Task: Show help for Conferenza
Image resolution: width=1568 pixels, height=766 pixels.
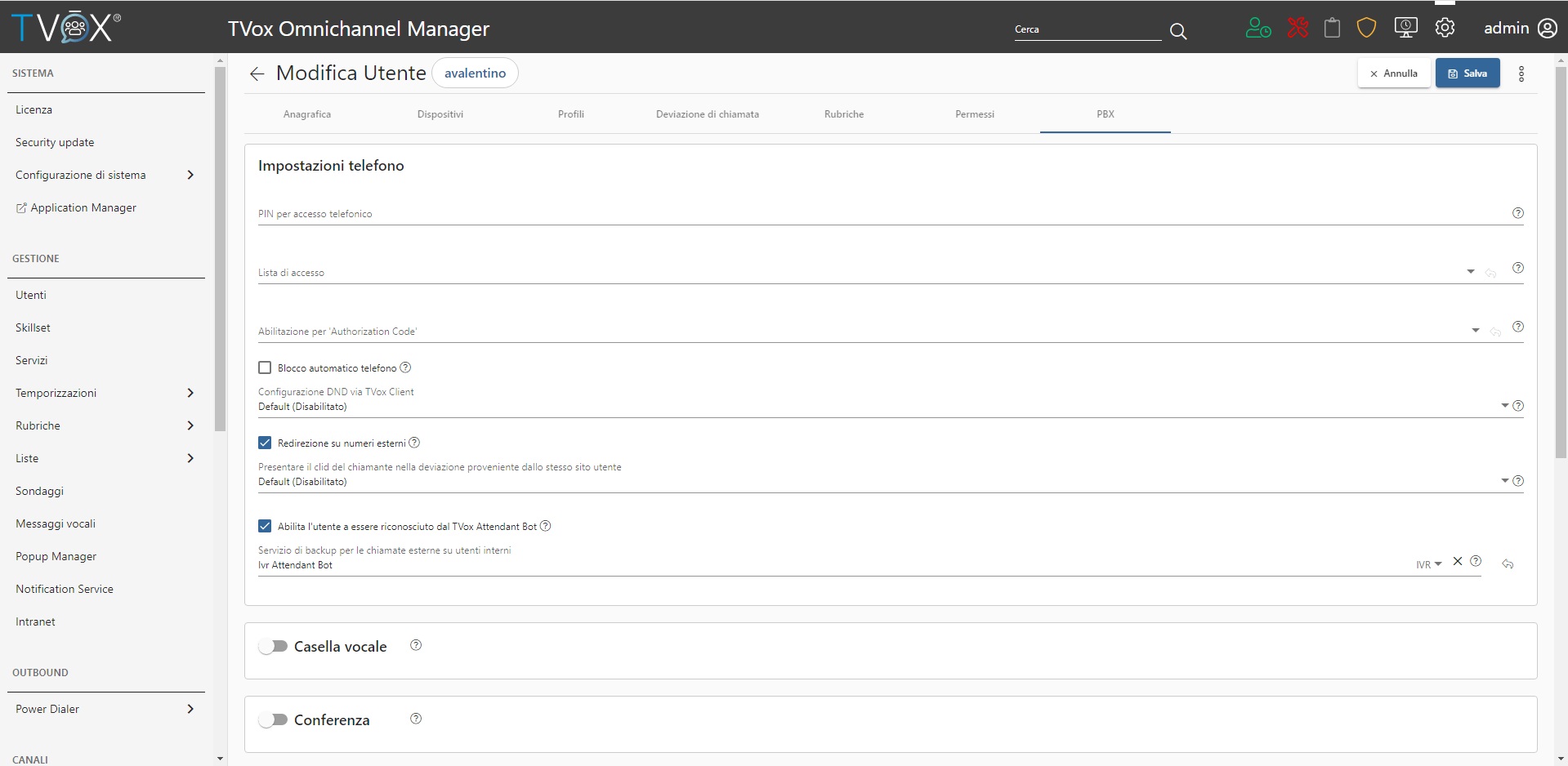Action: [416, 719]
